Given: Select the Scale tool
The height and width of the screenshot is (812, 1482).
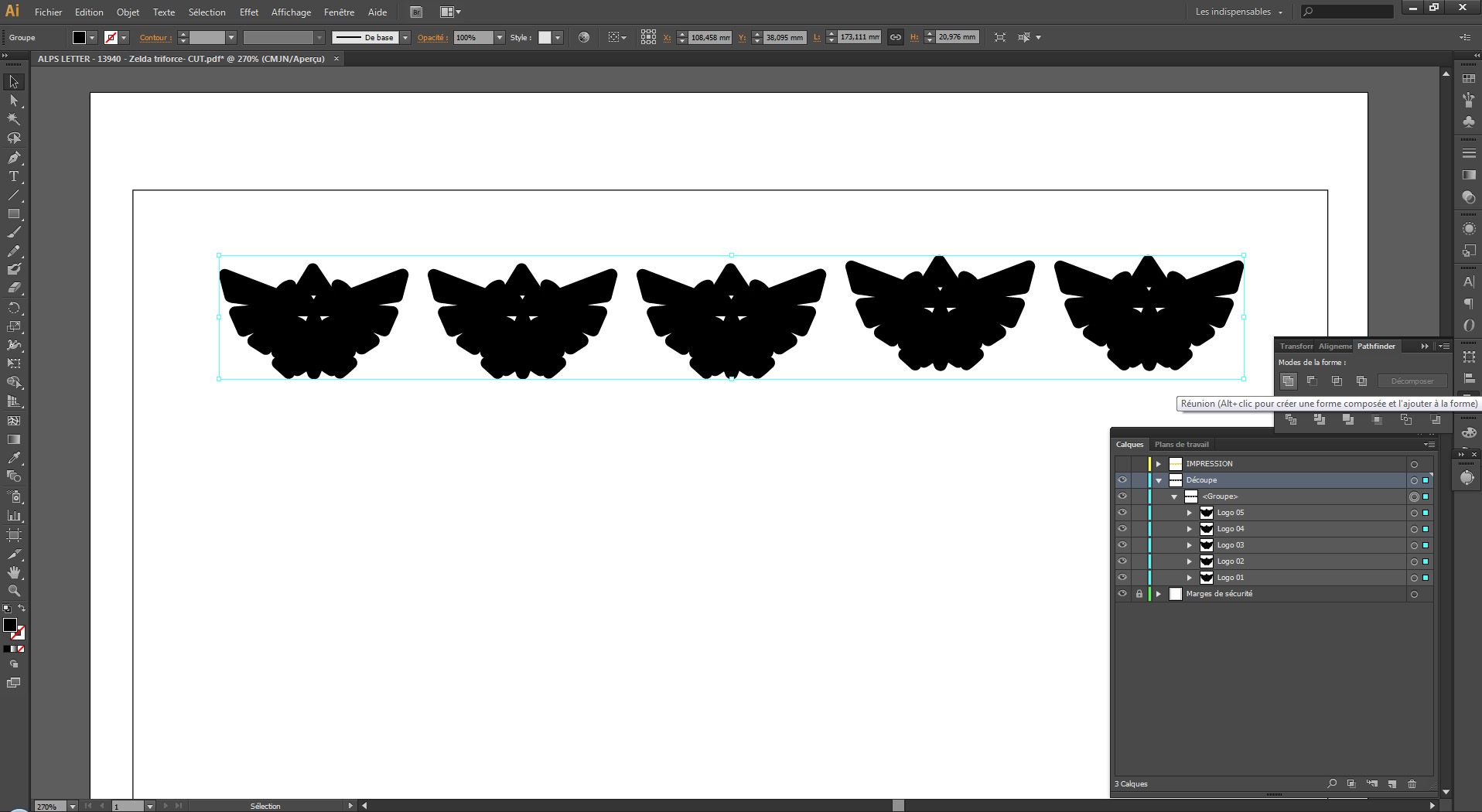Looking at the screenshot, I should coord(14,326).
